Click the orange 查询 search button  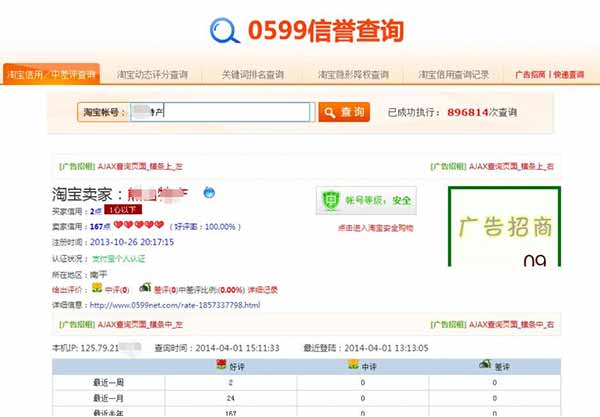click(x=344, y=112)
